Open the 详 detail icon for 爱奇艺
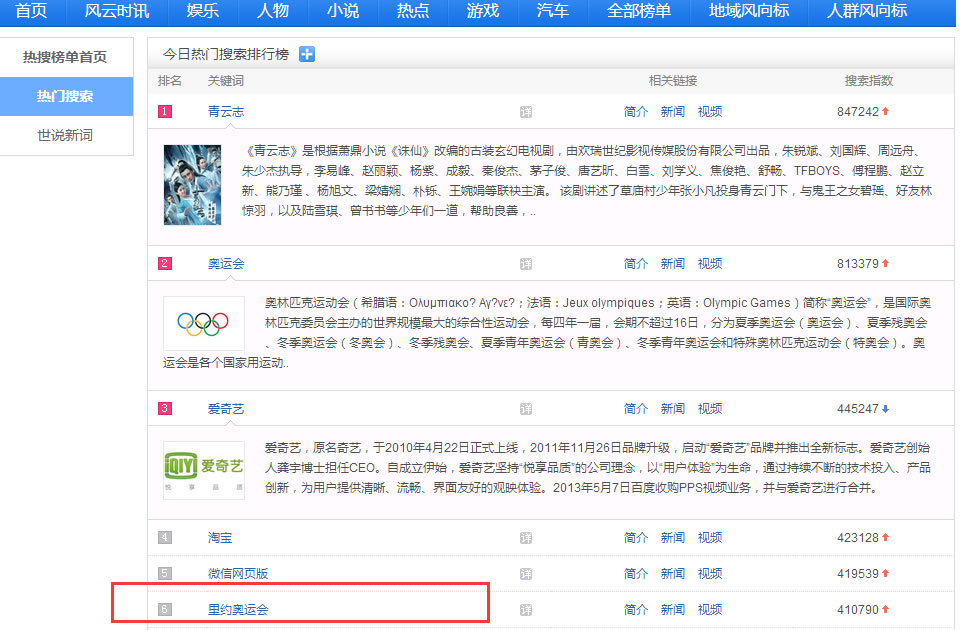Image resolution: width=962 pixels, height=630 pixels. coord(526,409)
